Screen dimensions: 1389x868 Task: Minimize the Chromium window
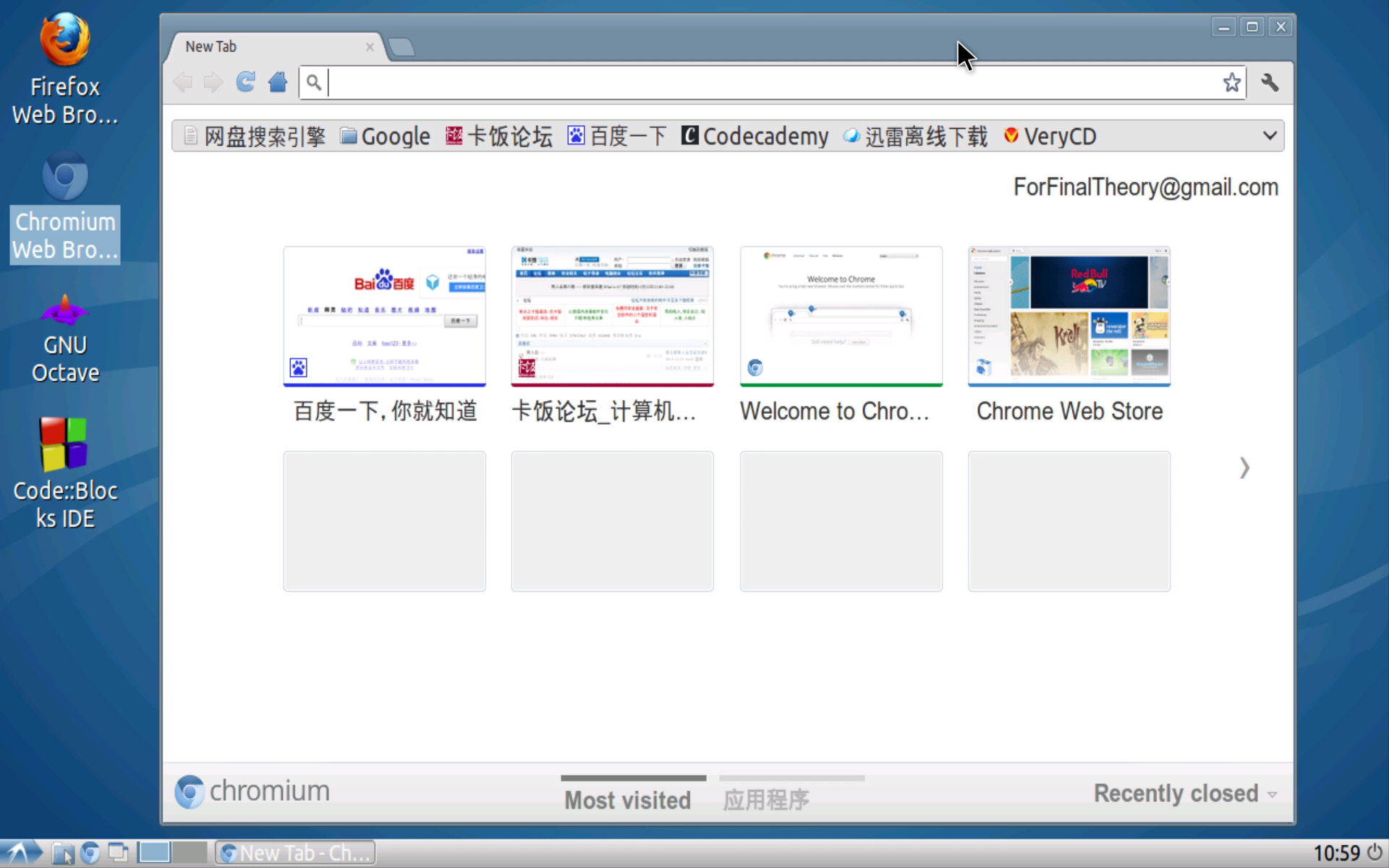(x=1223, y=27)
